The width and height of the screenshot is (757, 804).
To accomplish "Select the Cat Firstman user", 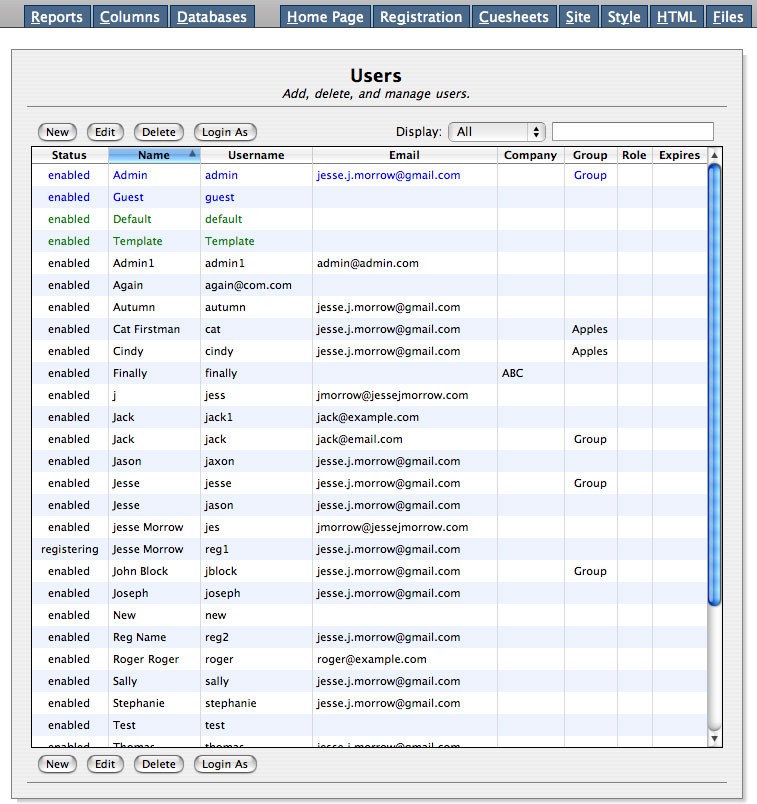I will pyautogui.click(x=146, y=329).
